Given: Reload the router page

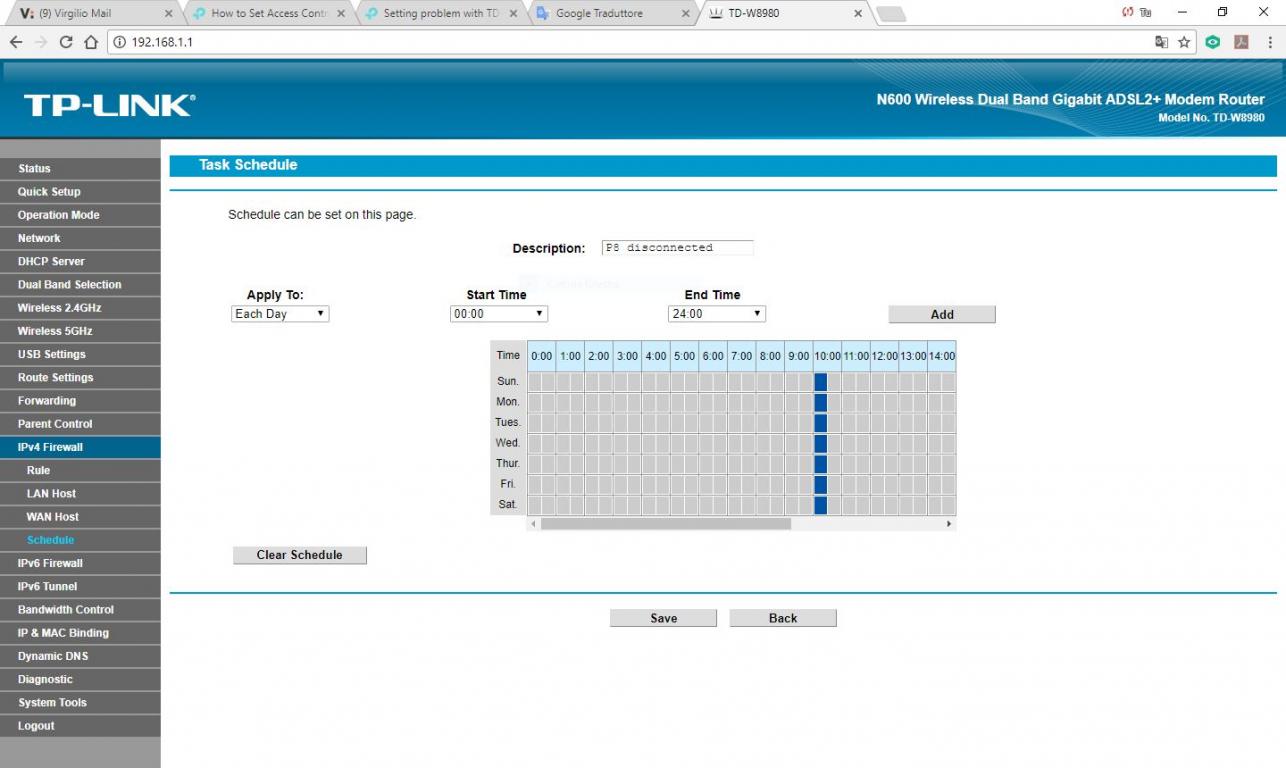Looking at the screenshot, I should pyautogui.click(x=66, y=42).
